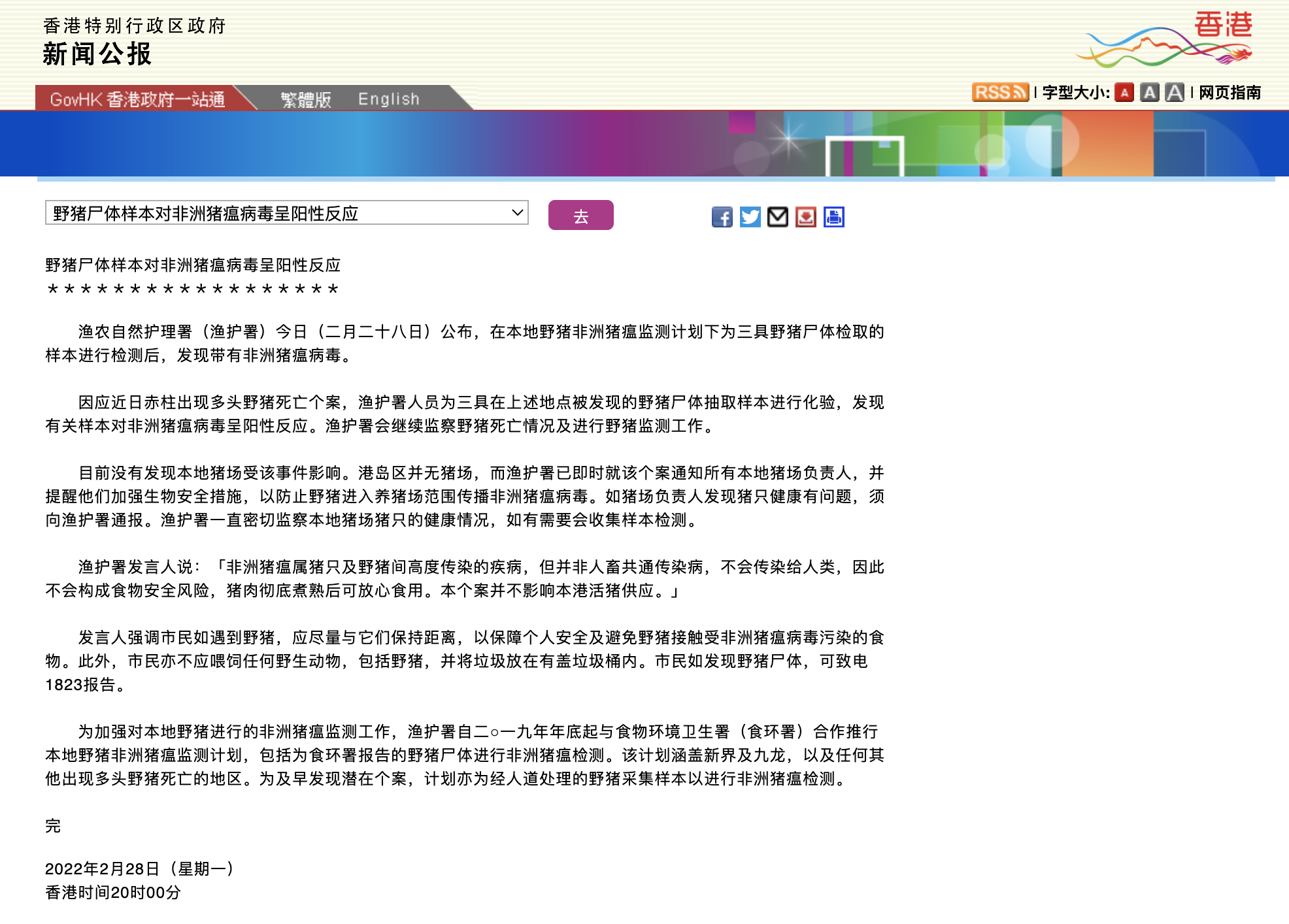The width and height of the screenshot is (1289, 924).
Task: Switch to 繁體版 traditional Chinese version
Action: (x=306, y=99)
